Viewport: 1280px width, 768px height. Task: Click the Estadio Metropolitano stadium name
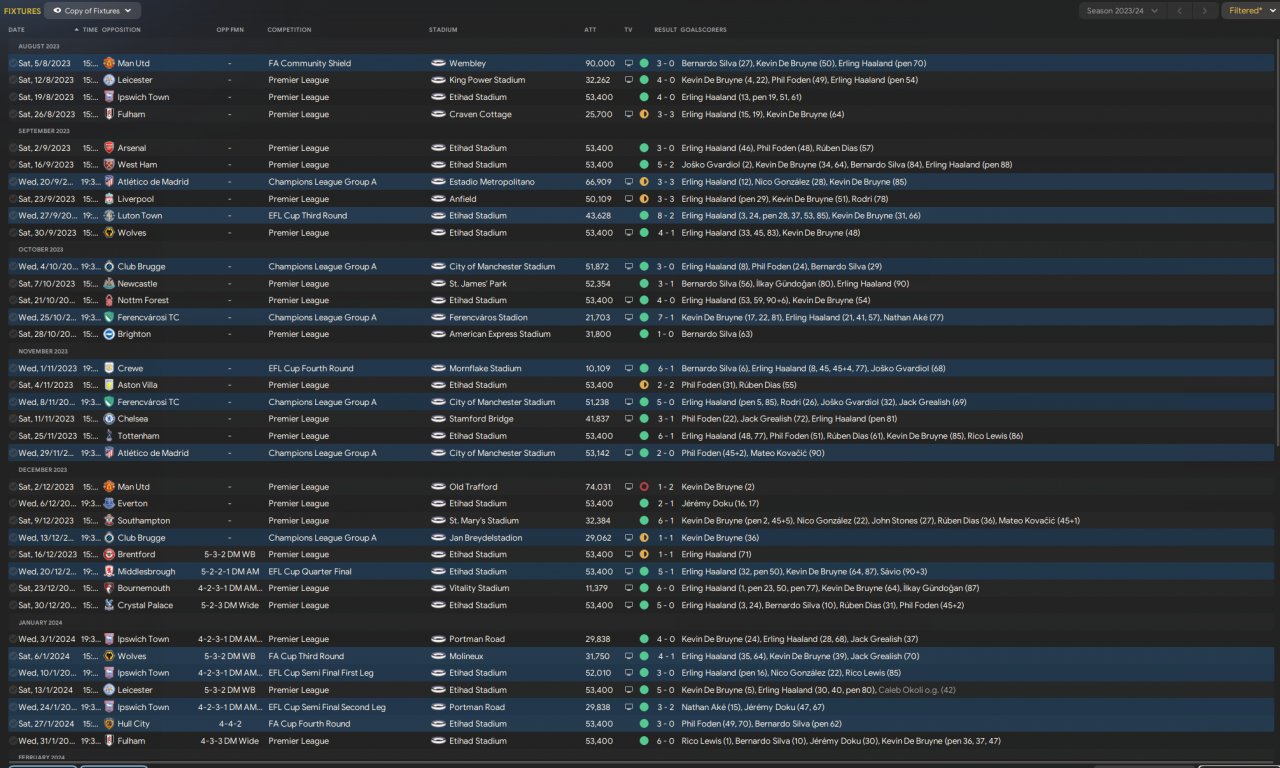[x=492, y=182]
